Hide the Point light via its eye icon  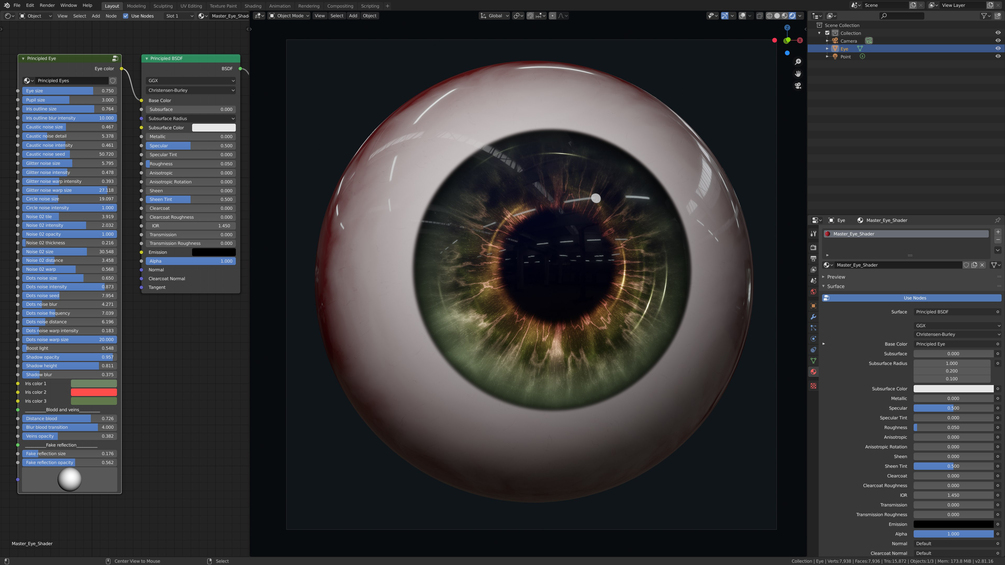coord(997,56)
